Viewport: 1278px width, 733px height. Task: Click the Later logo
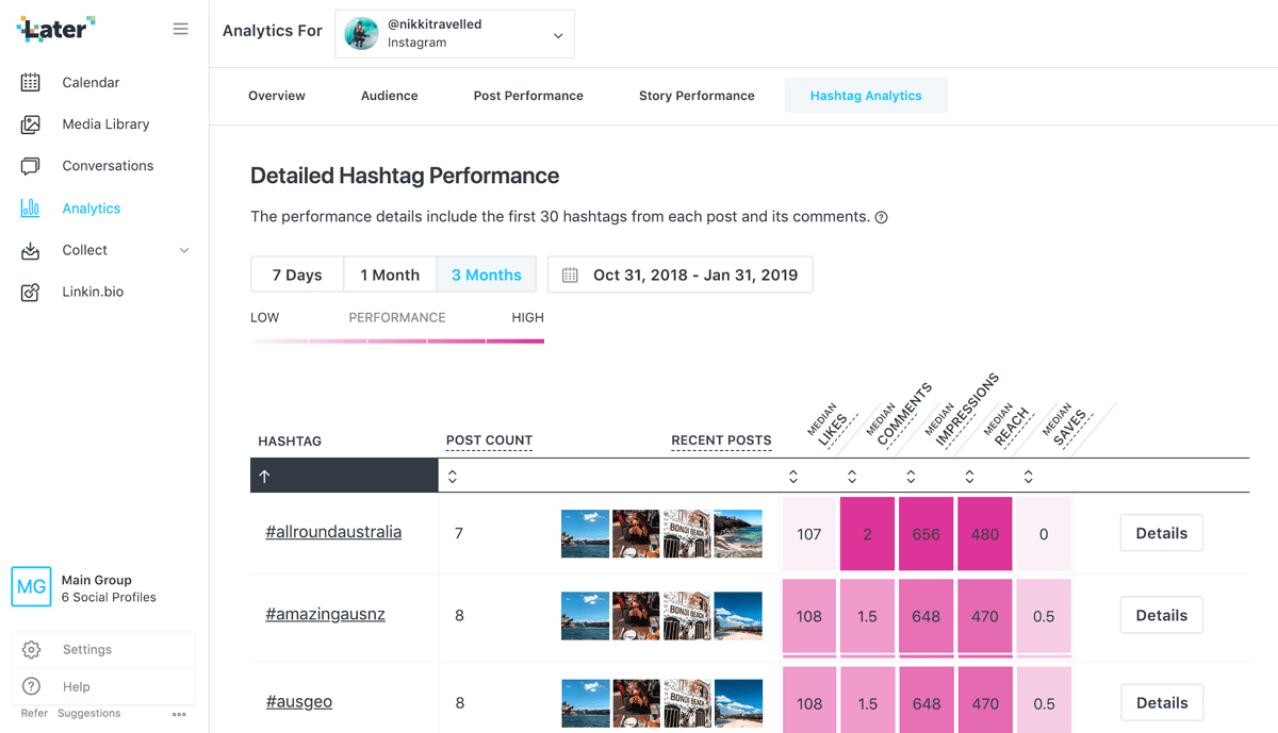tap(55, 29)
